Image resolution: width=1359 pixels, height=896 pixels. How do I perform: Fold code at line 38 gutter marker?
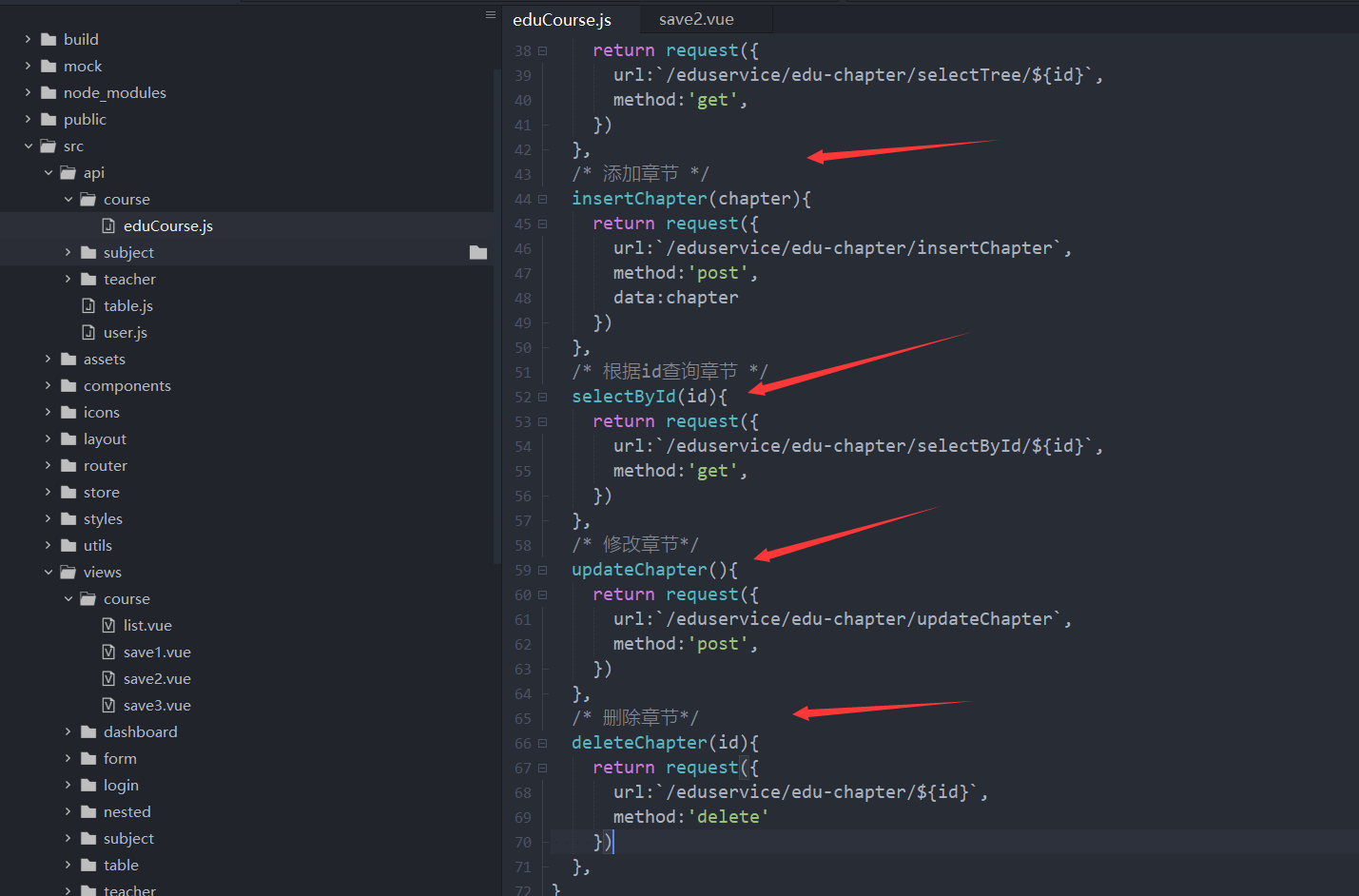(543, 50)
